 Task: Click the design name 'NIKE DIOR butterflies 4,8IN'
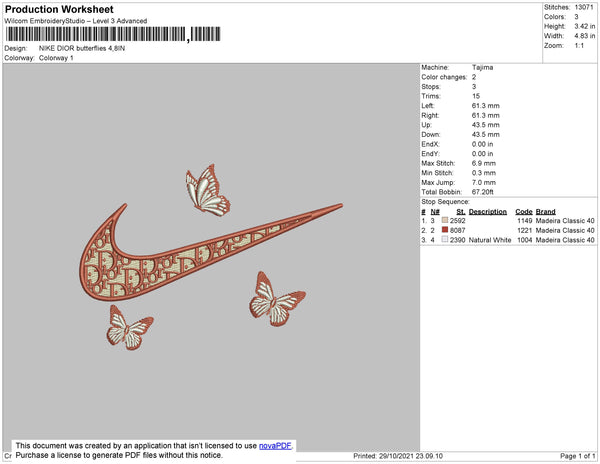click(x=82, y=49)
